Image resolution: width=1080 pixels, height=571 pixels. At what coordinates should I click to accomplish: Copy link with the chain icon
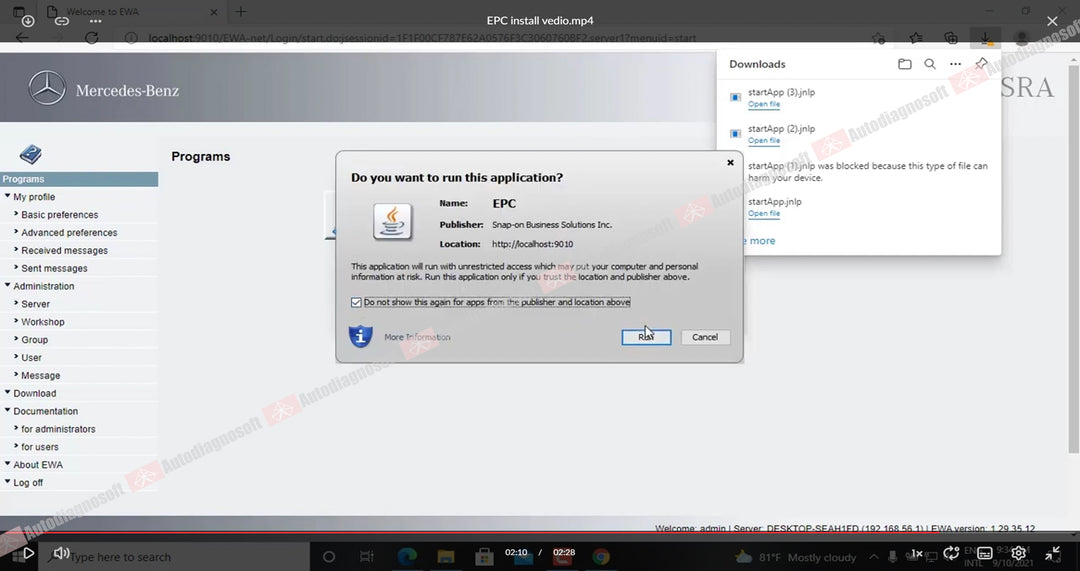[x=62, y=21]
